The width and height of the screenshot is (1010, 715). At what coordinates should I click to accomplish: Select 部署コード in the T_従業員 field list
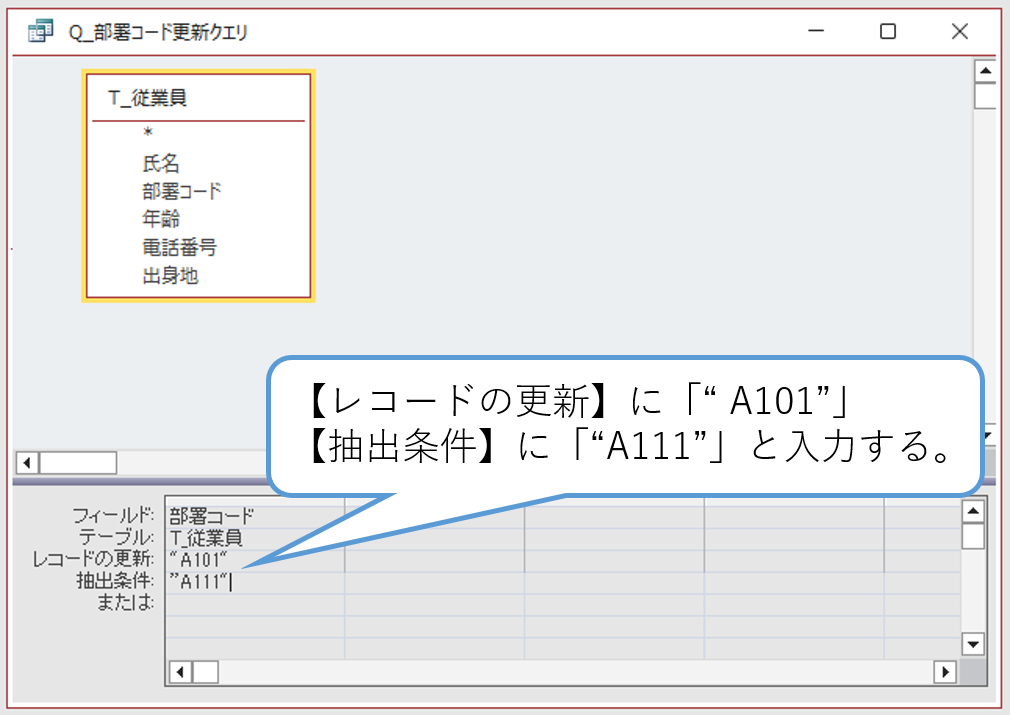click(x=181, y=191)
